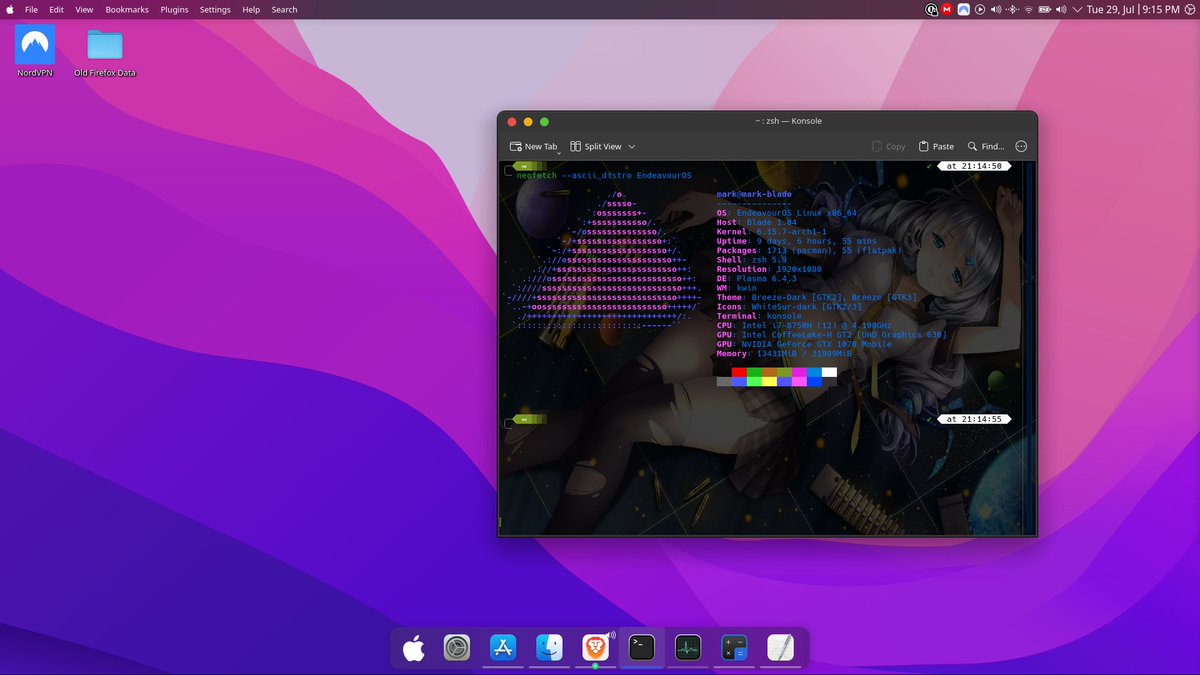Screen dimensions: 1200x675
Task: Expand the Split View chevron dropdown
Action: pos(632,146)
